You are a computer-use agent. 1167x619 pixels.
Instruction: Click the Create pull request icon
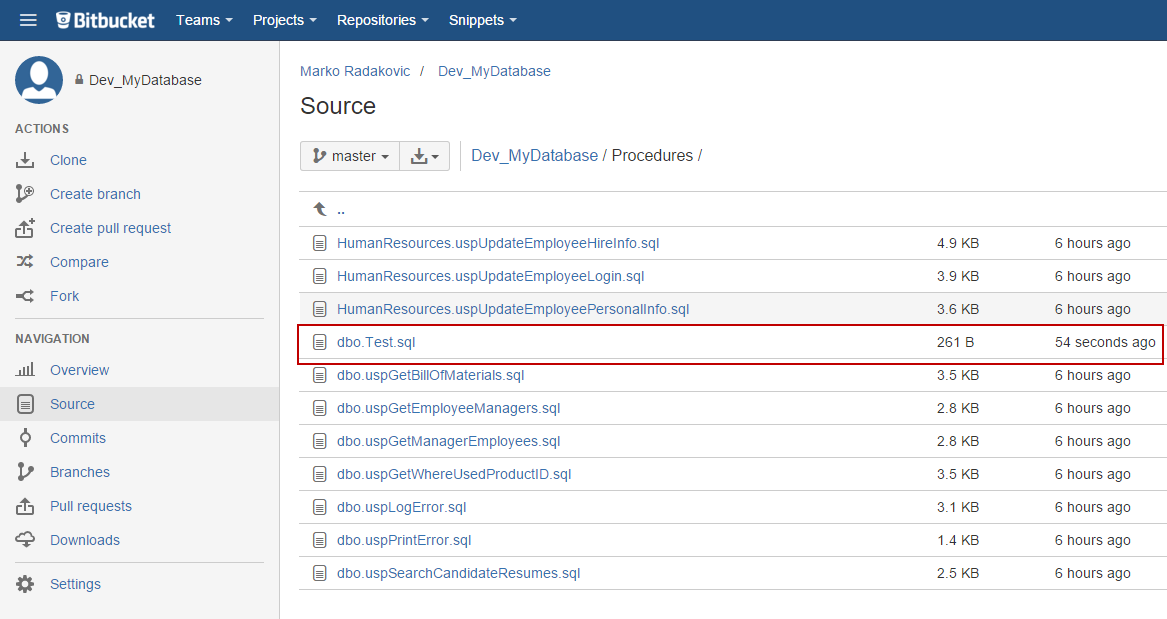point(25,228)
